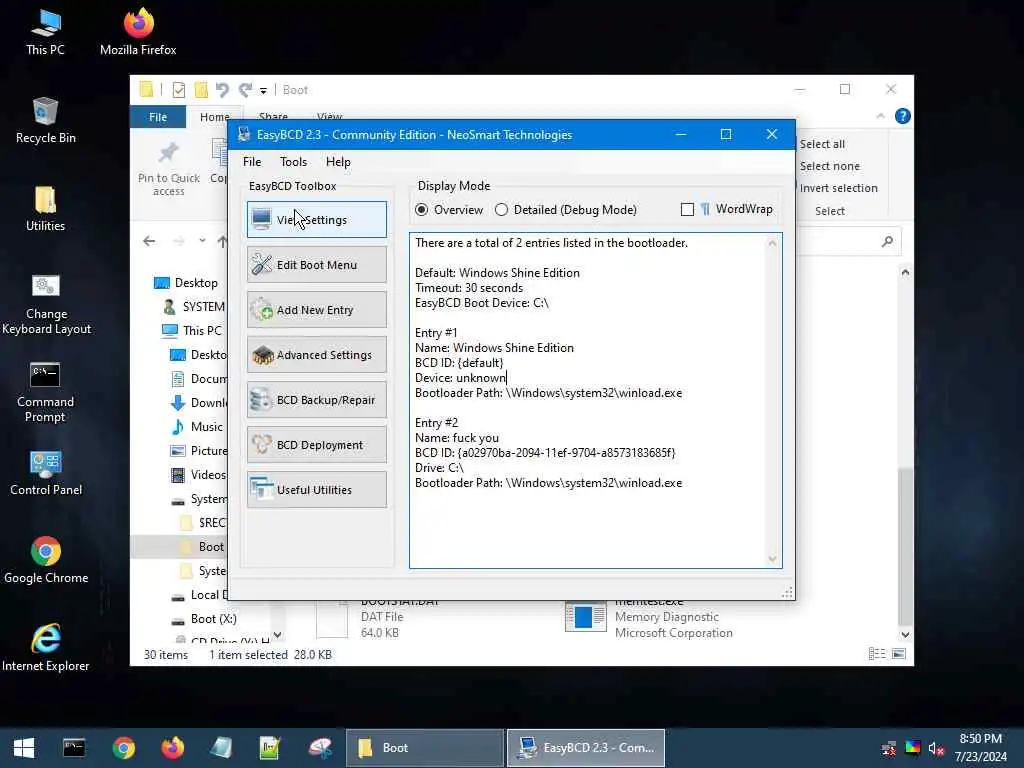Select Desktop in Explorer navigation tree
Screen dimensions: 1024x768
[187, 283]
